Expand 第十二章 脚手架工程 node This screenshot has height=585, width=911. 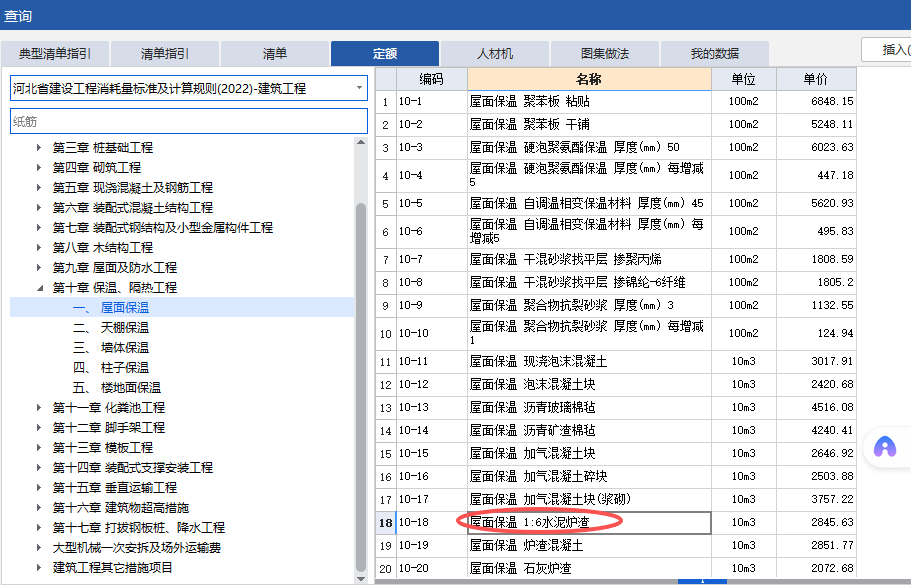39,428
